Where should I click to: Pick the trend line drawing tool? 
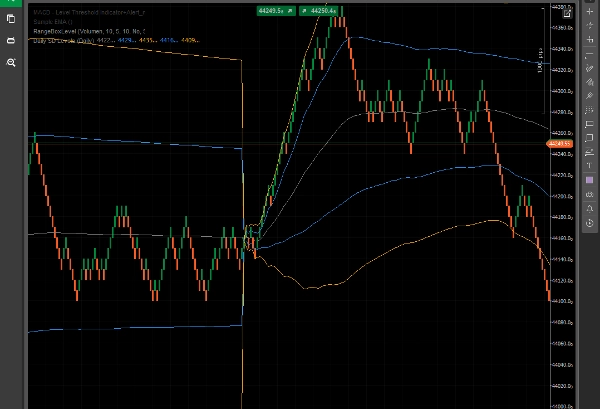[x=590, y=56]
